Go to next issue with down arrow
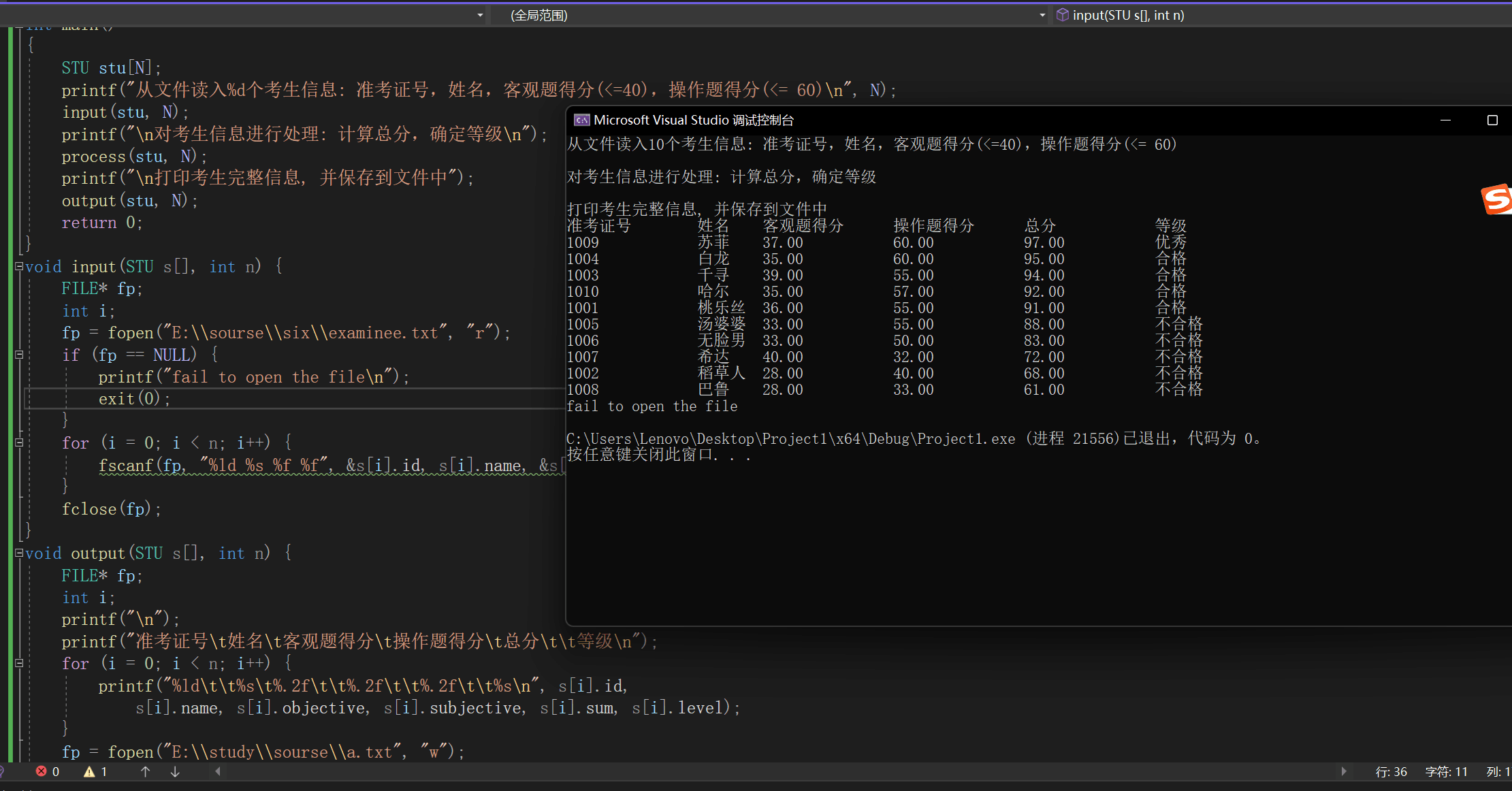This screenshot has width=1512, height=791. (175, 771)
